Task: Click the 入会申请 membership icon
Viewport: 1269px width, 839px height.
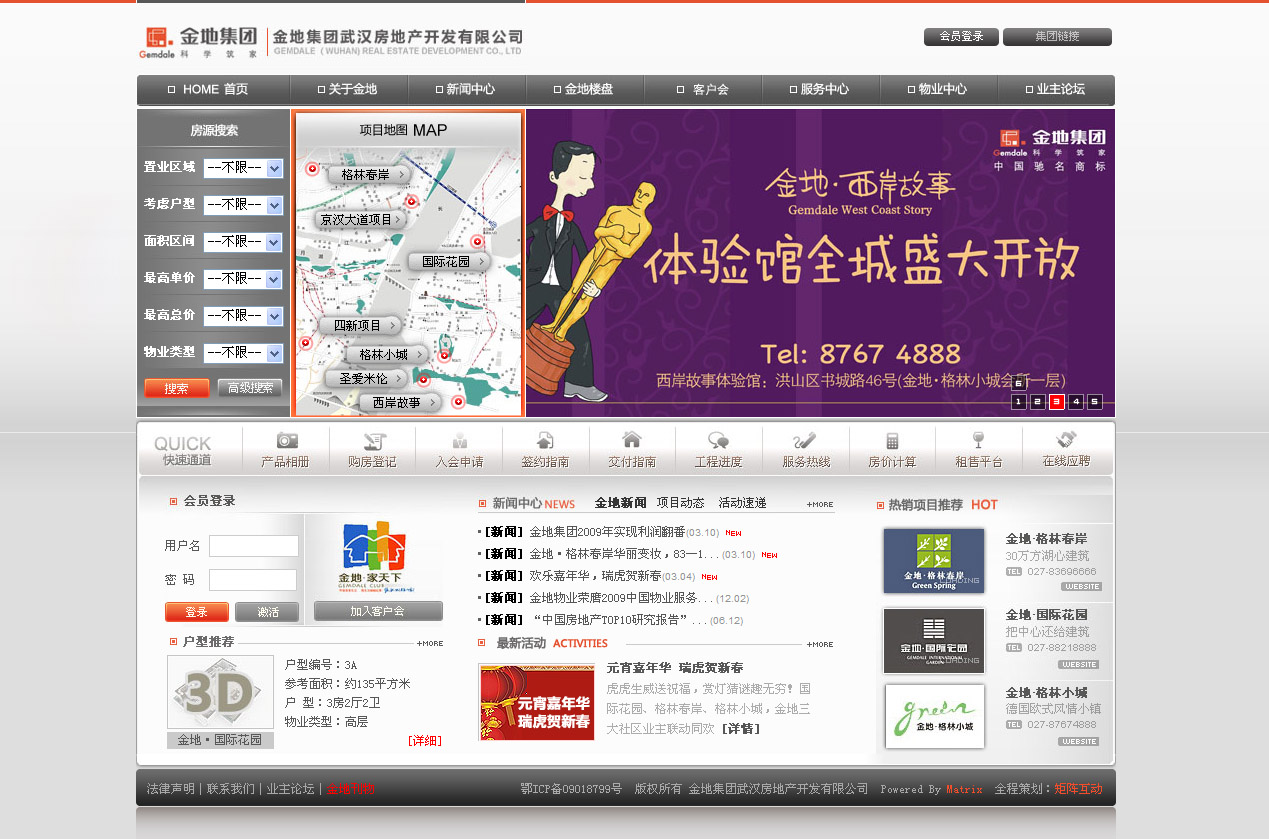Action: [459, 449]
